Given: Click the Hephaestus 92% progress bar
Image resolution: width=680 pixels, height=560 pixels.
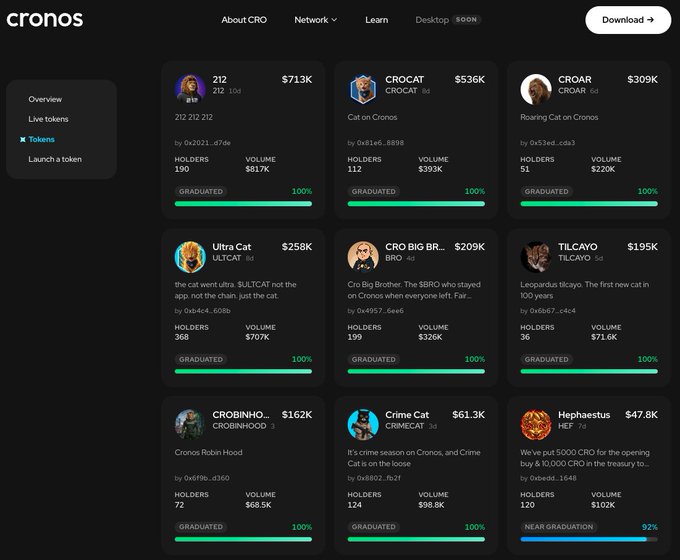Looking at the screenshot, I should (x=589, y=539).
